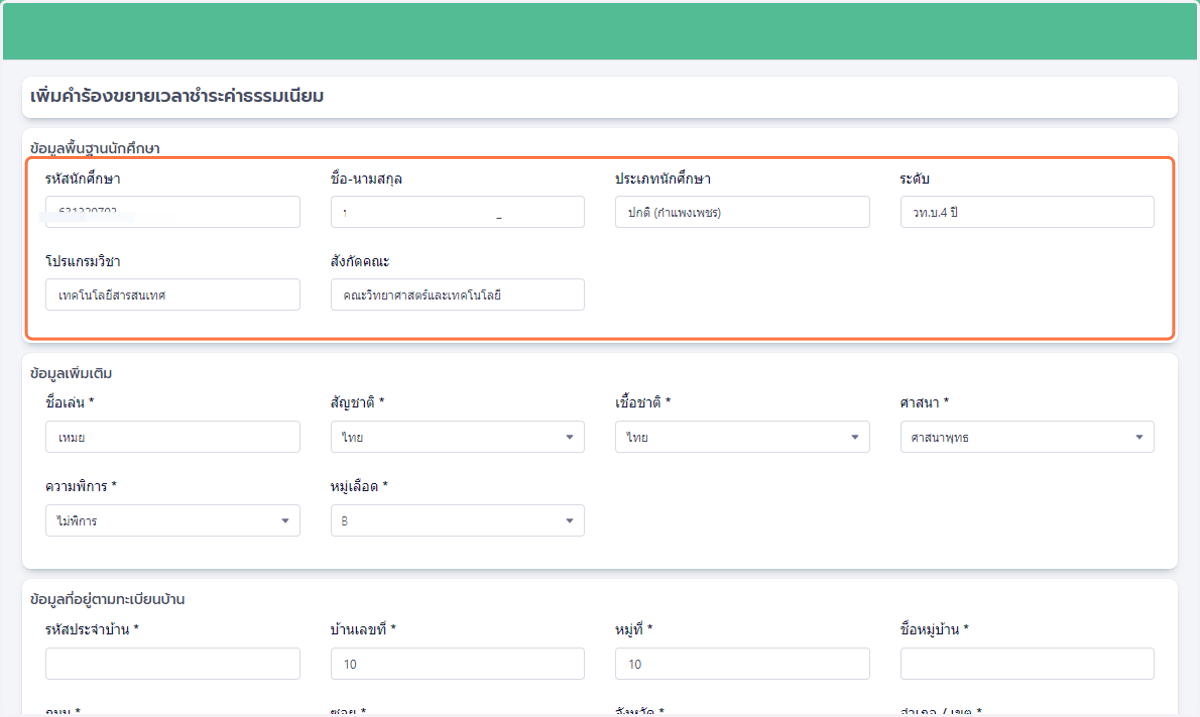Click the เชื้อชาติ * label
The width and height of the screenshot is (1200, 717).
tap(643, 402)
